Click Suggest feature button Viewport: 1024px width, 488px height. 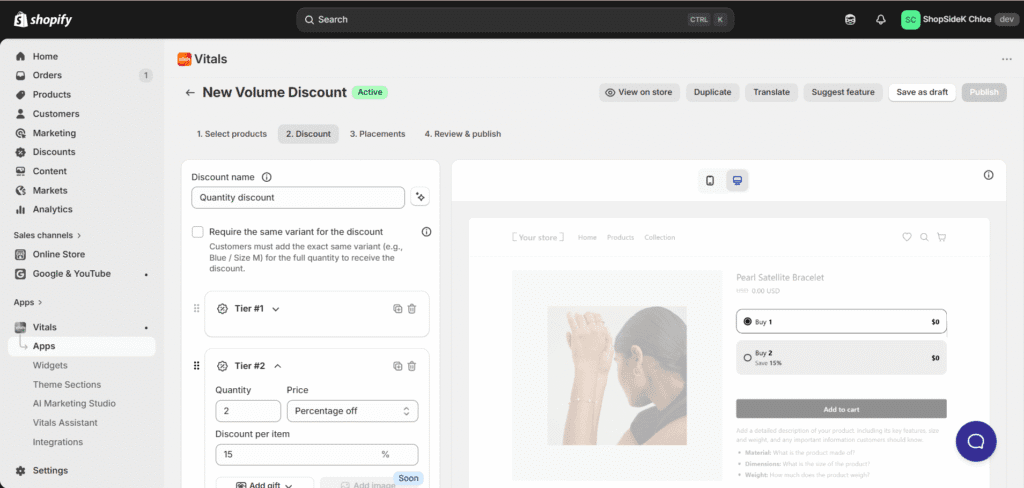[x=843, y=92]
